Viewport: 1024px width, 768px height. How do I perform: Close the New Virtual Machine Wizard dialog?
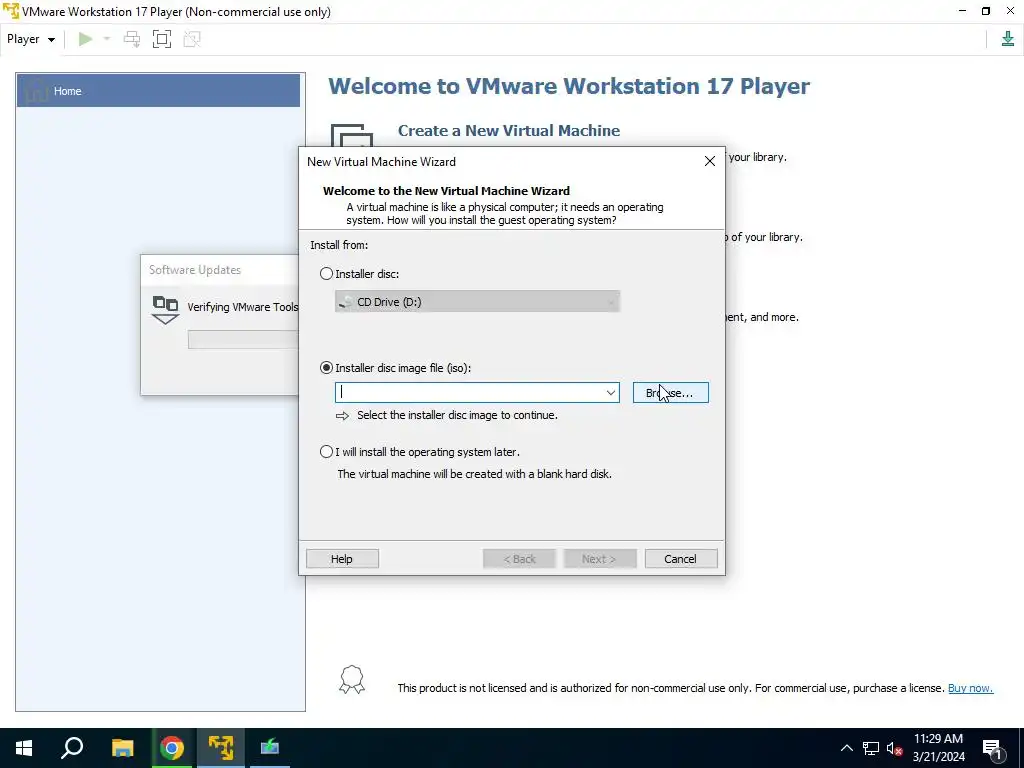point(710,161)
